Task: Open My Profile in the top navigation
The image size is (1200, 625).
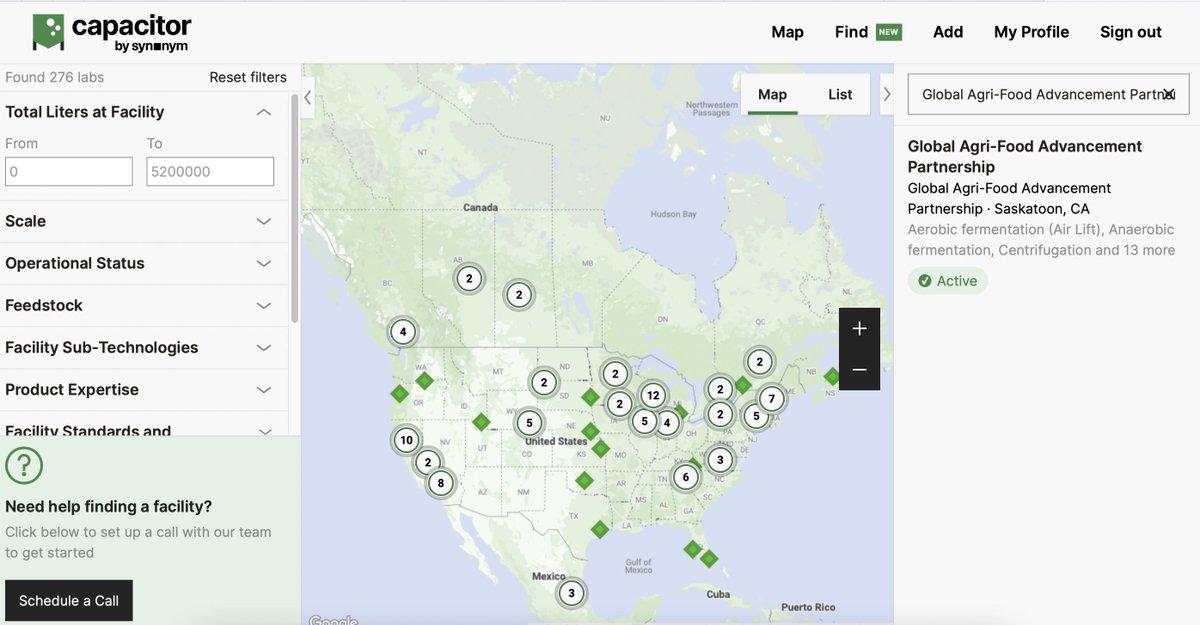Action: point(1031,32)
